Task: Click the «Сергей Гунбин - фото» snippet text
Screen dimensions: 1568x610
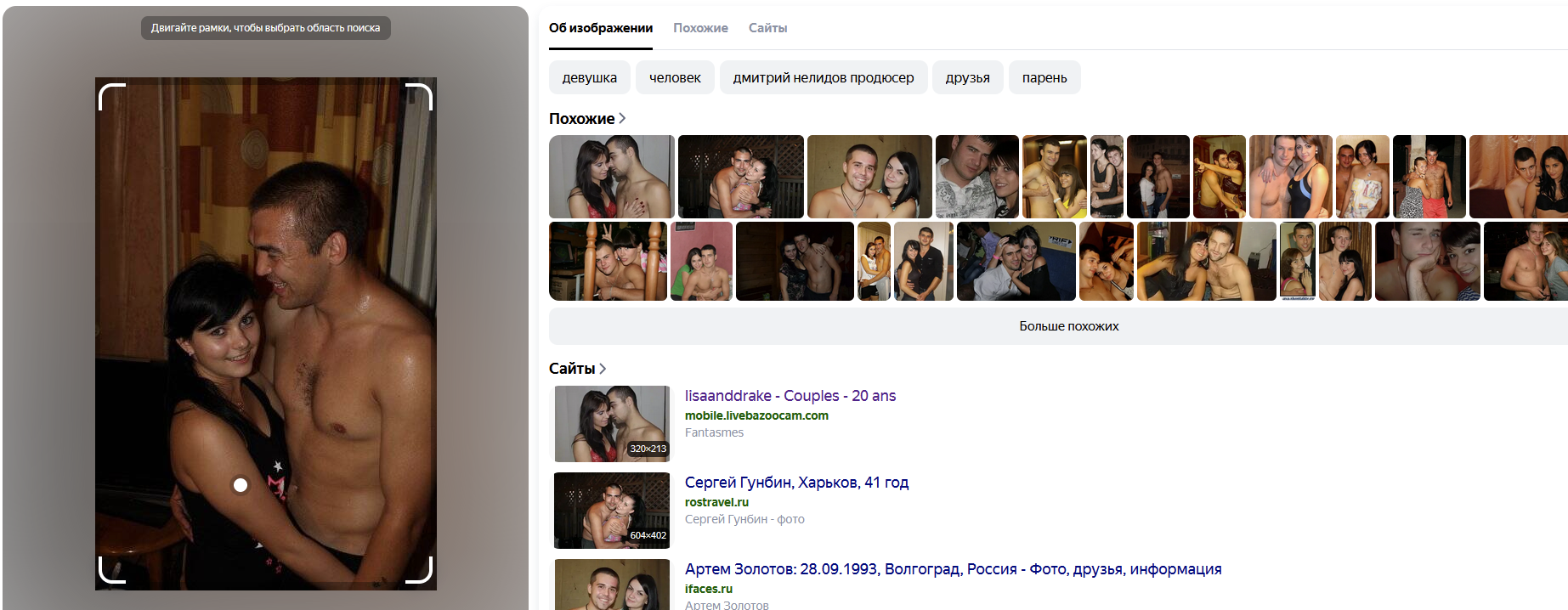Action: (x=744, y=519)
